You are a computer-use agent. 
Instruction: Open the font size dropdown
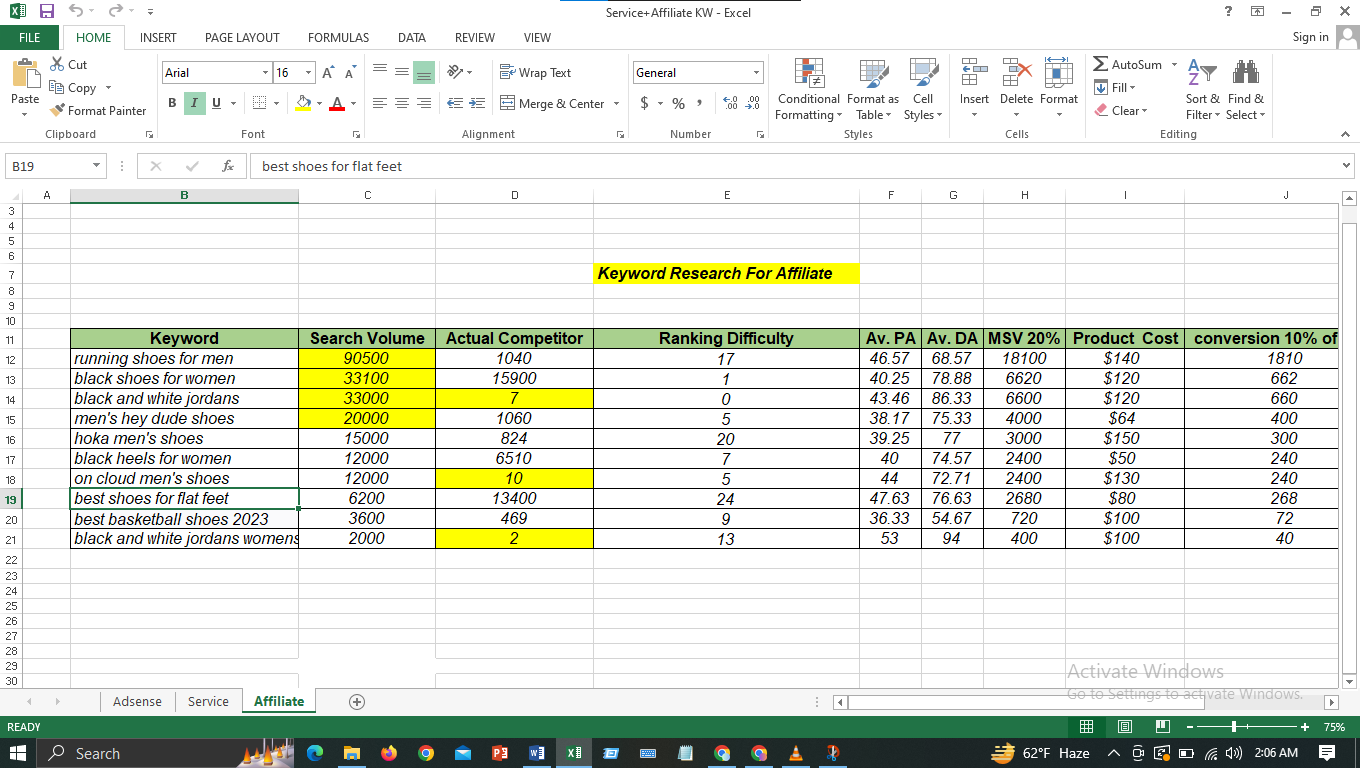pyautogui.click(x=309, y=73)
